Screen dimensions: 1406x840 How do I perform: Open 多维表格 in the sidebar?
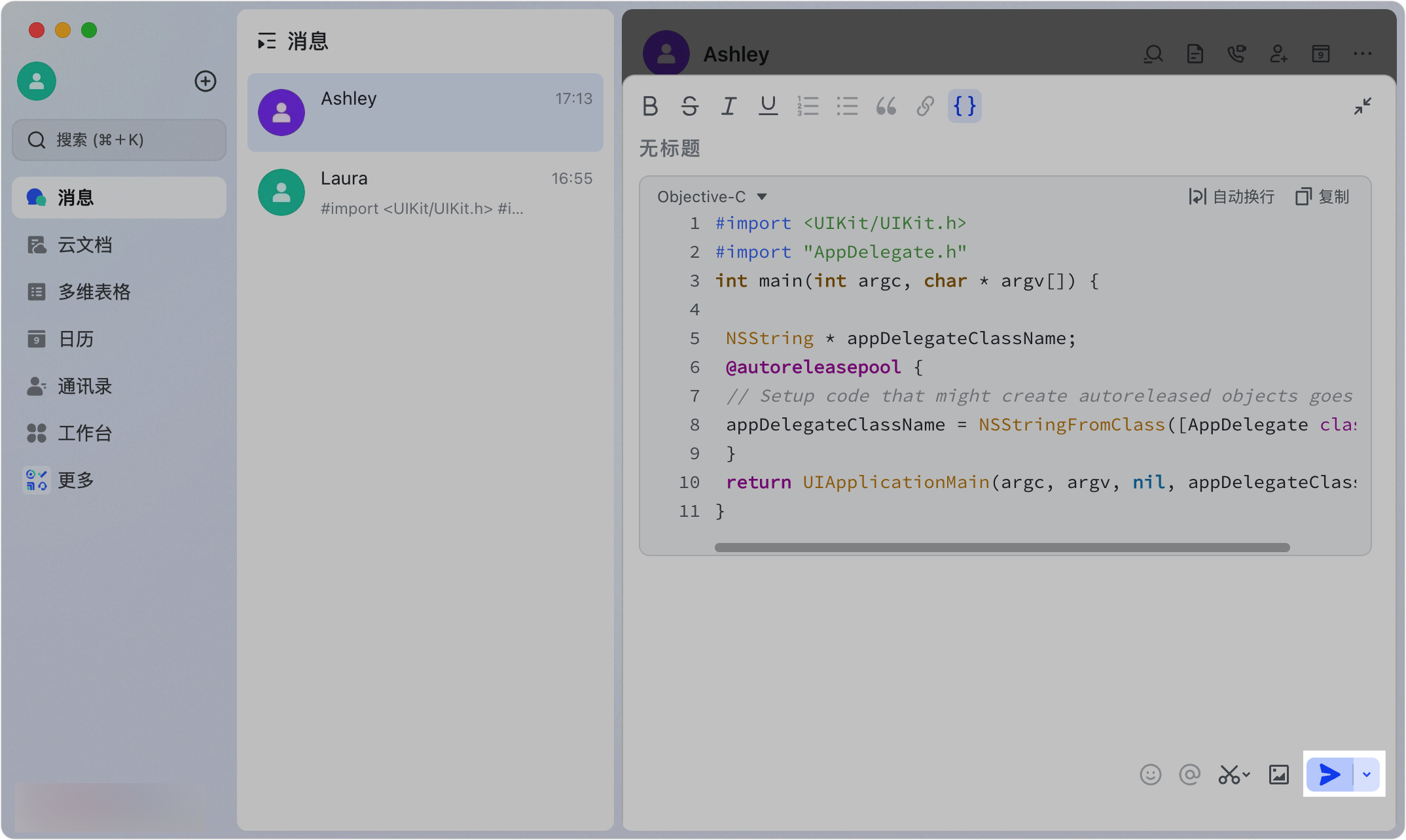click(119, 292)
